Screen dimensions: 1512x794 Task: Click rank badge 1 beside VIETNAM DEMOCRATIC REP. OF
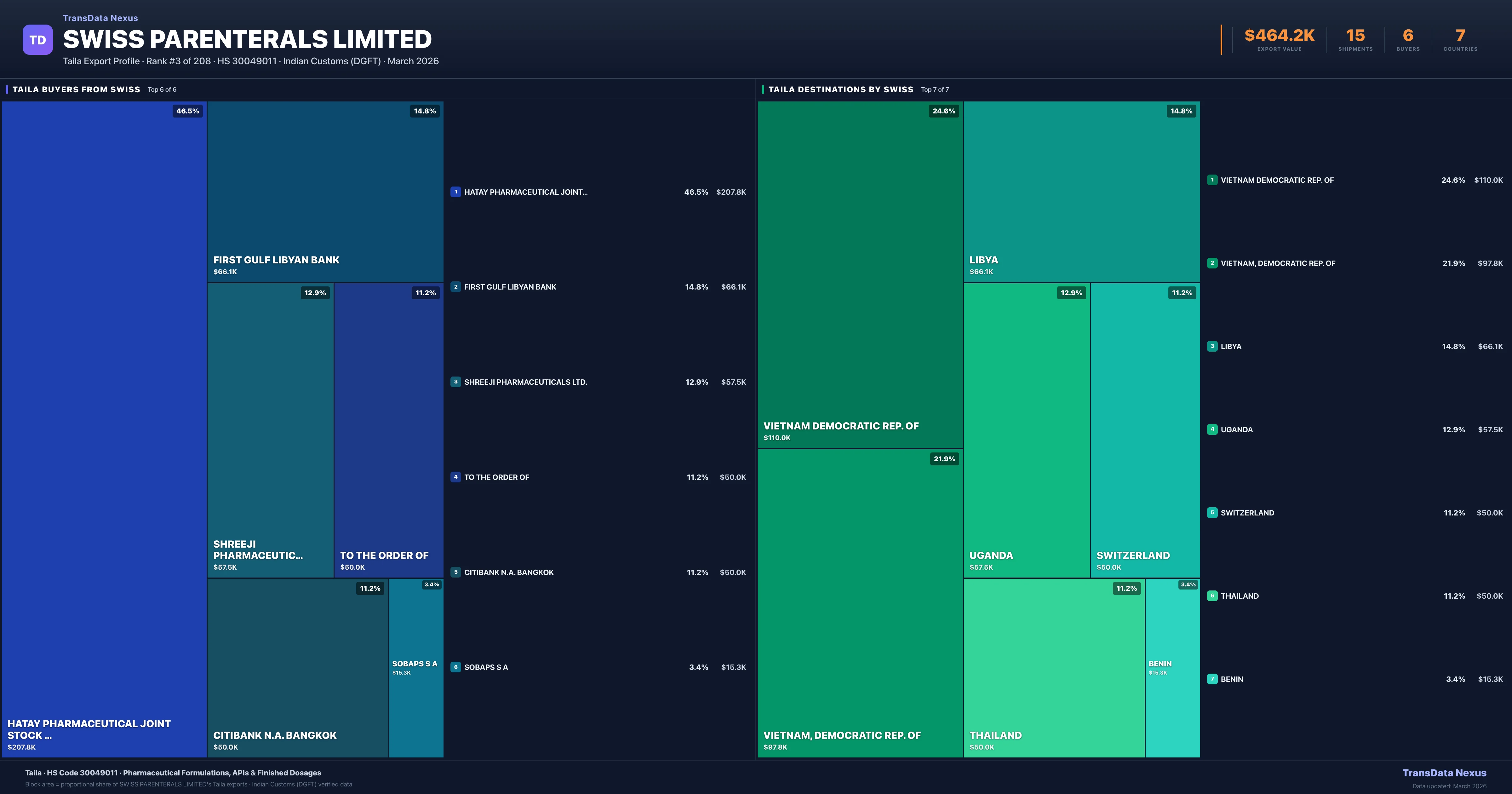1212,180
